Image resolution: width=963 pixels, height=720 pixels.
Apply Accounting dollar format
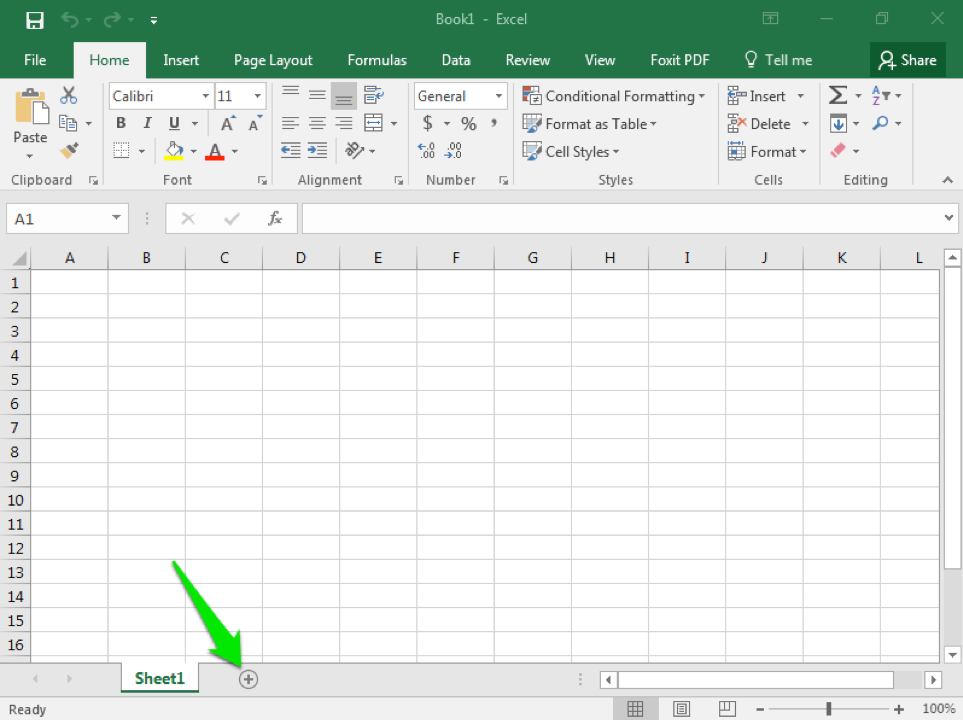[427, 123]
